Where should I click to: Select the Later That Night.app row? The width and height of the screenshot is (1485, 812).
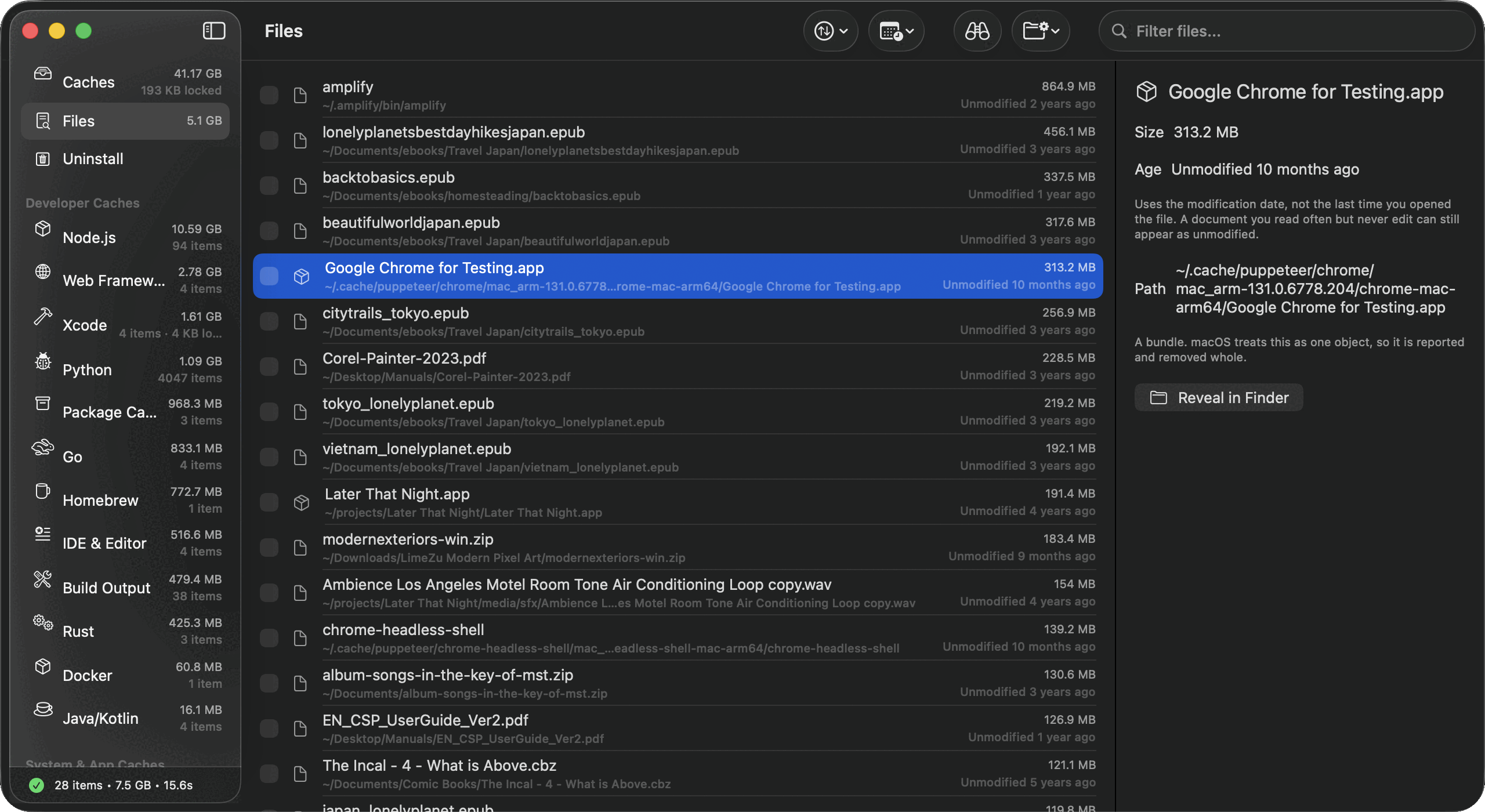(x=678, y=502)
